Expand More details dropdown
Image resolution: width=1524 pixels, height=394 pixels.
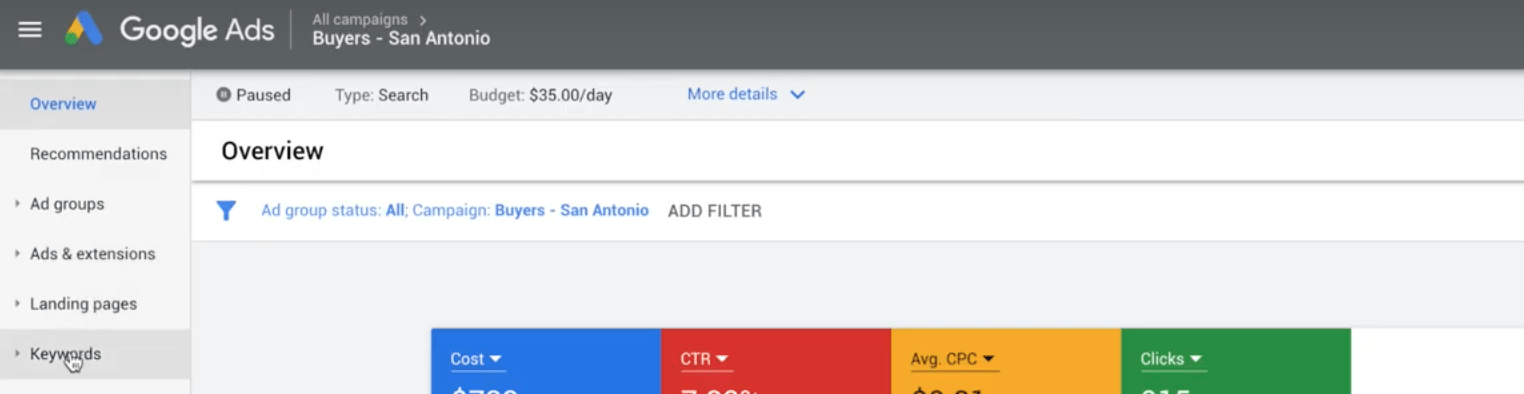coord(746,94)
